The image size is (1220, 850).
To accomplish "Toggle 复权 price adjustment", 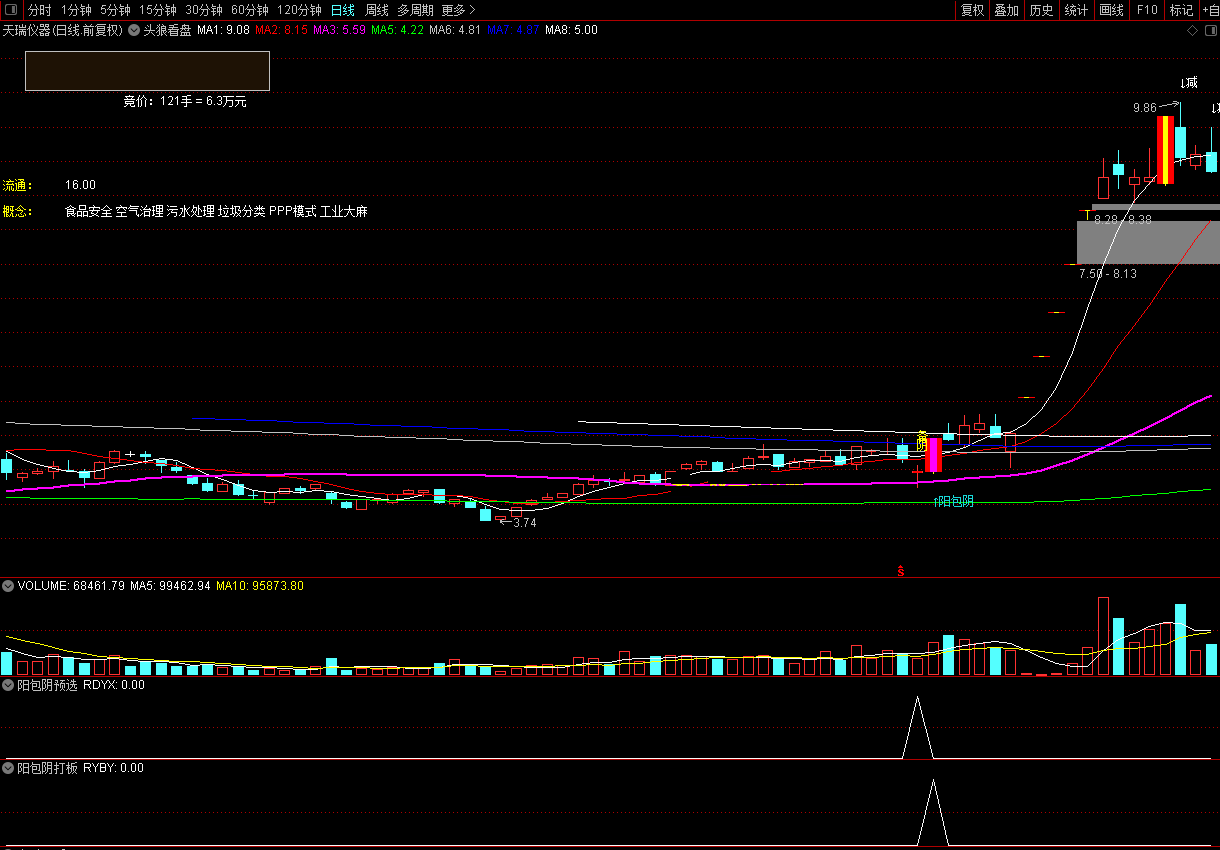I will [972, 10].
